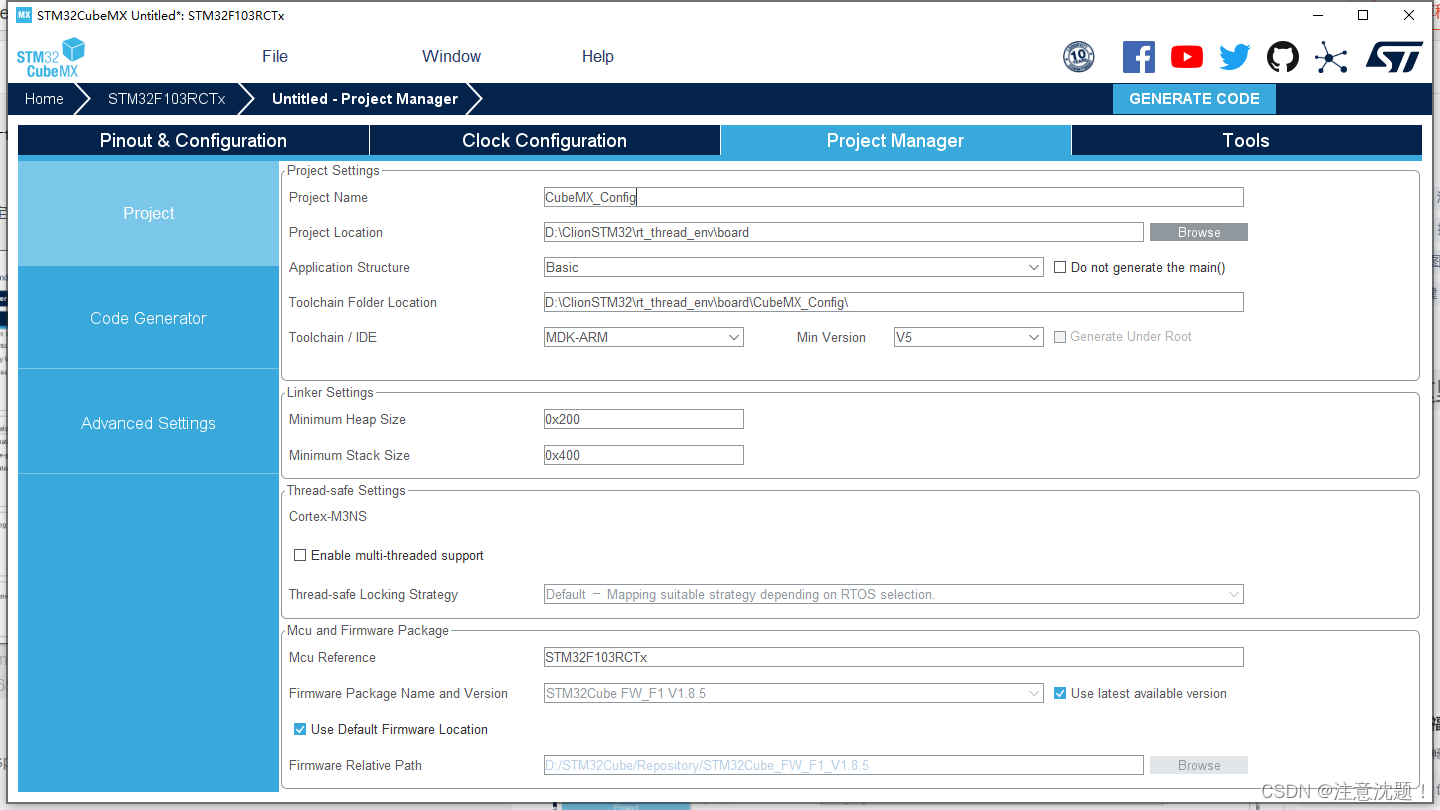Open the File menu

[275, 57]
